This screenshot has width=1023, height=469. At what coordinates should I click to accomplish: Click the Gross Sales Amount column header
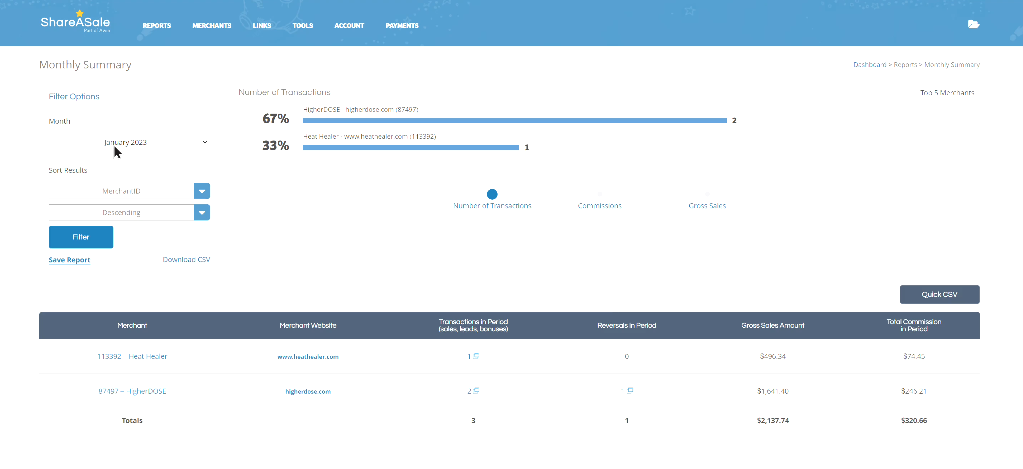[772, 325]
